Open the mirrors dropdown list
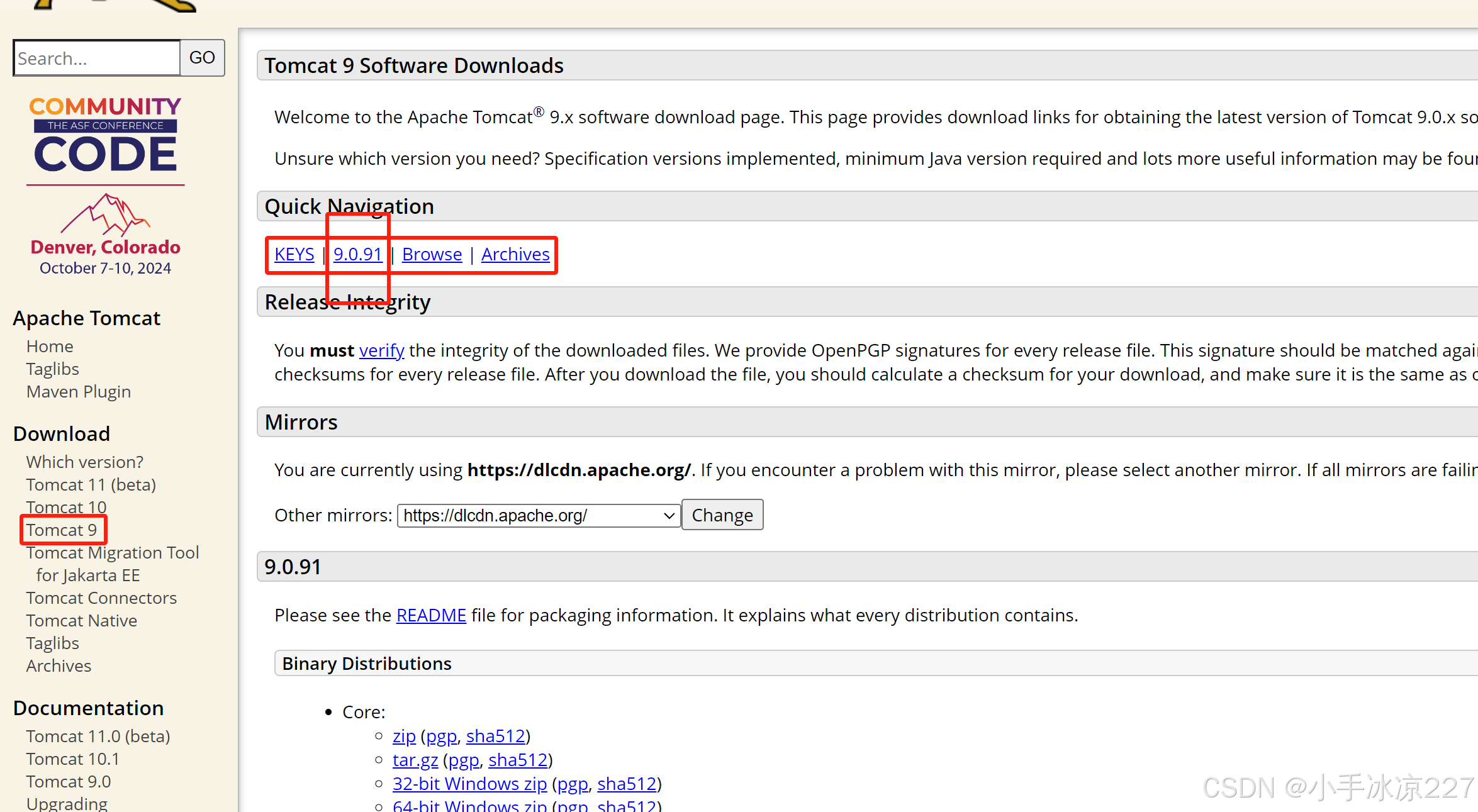The image size is (1478, 812). [x=539, y=516]
